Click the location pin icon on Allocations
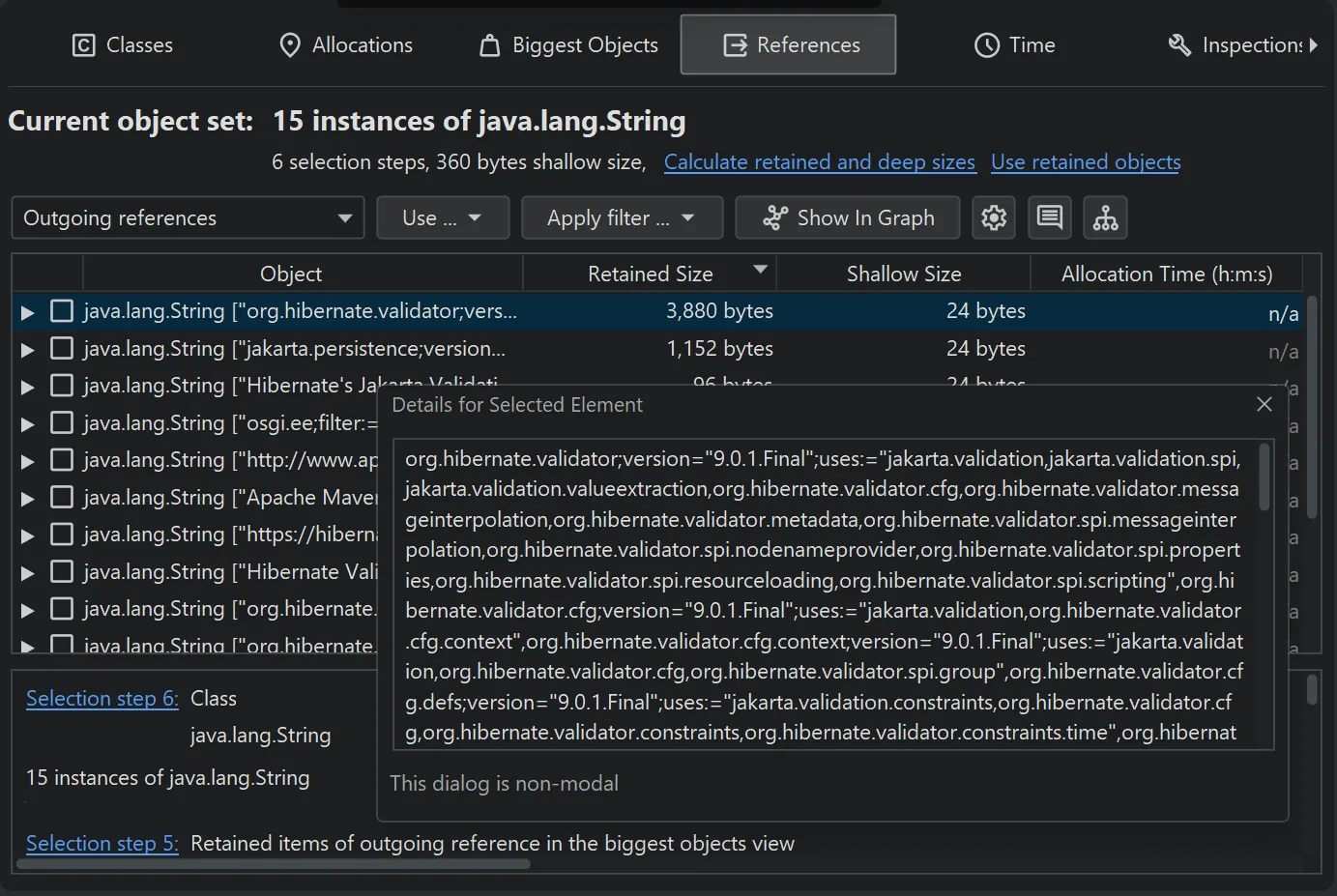This screenshot has height=896, width=1337. click(289, 44)
